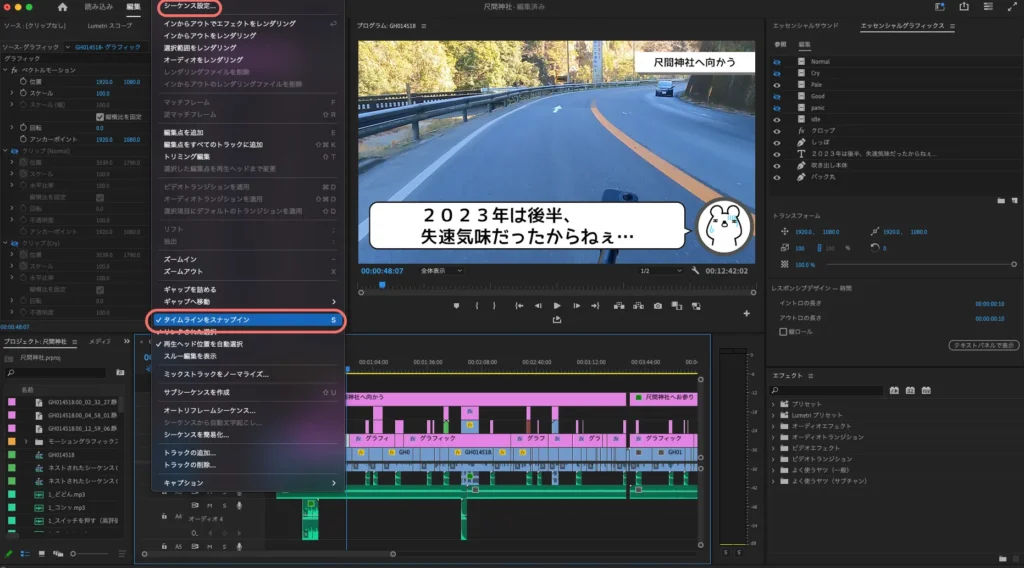The image size is (1024, 568).
Task: Play the program monitor
Action: pyautogui.click(x=557, y=306)
